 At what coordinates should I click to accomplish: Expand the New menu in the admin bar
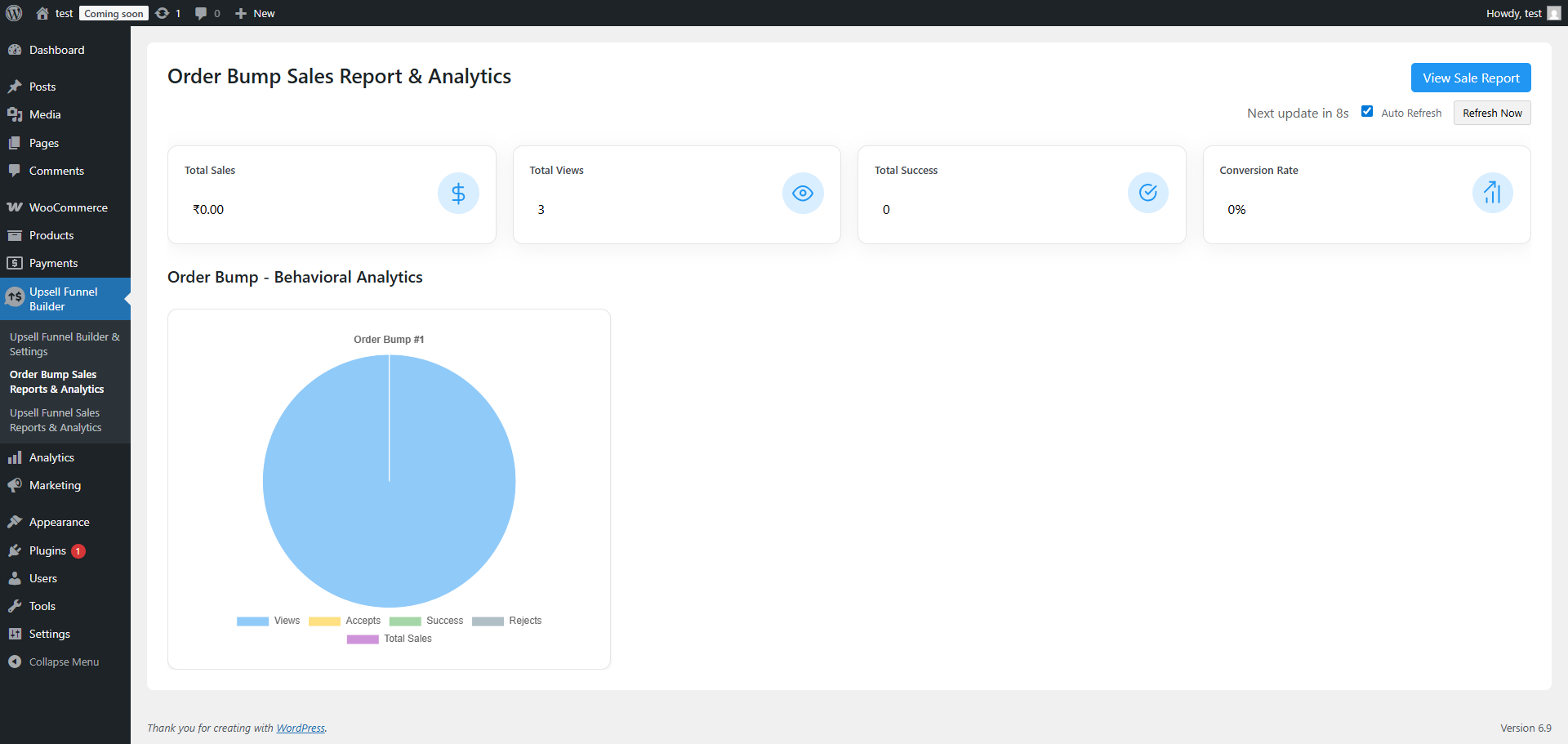(254, 13)
